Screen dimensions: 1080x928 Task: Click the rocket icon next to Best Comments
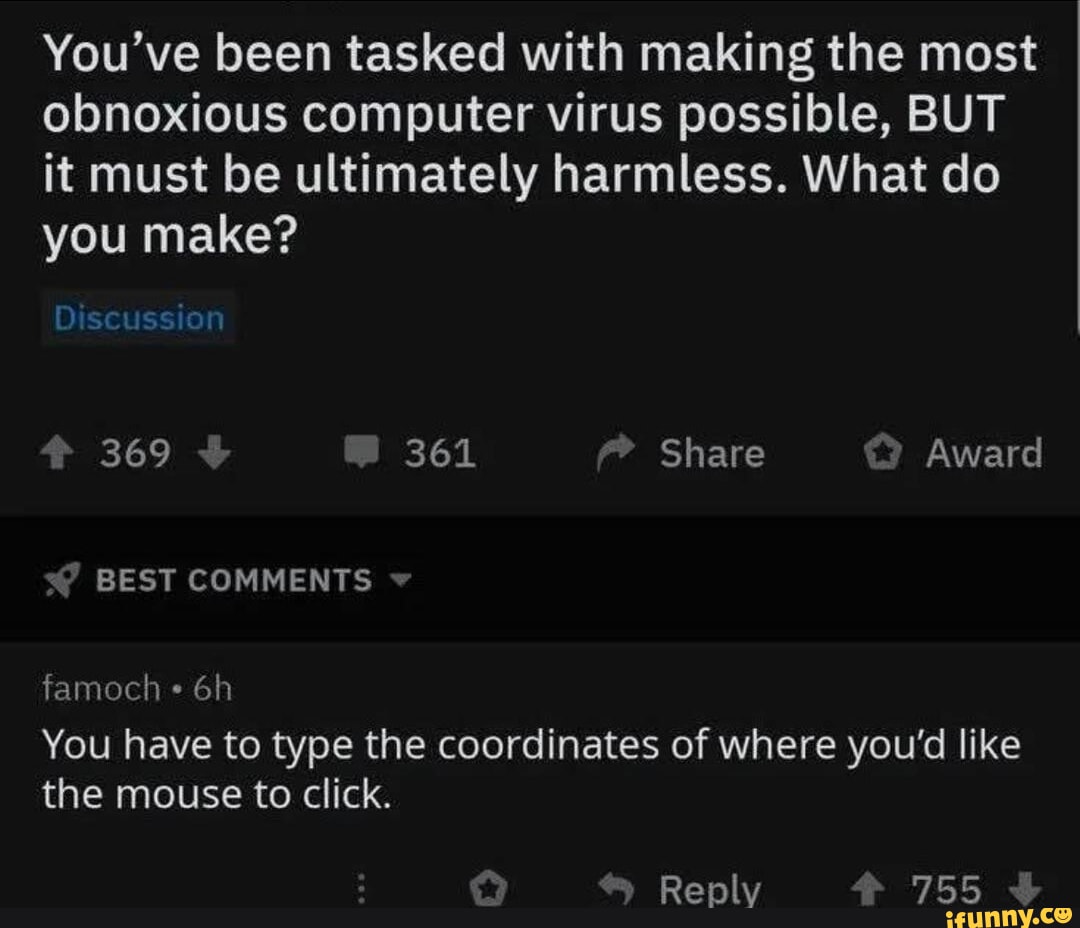click(x=60, y=578)
